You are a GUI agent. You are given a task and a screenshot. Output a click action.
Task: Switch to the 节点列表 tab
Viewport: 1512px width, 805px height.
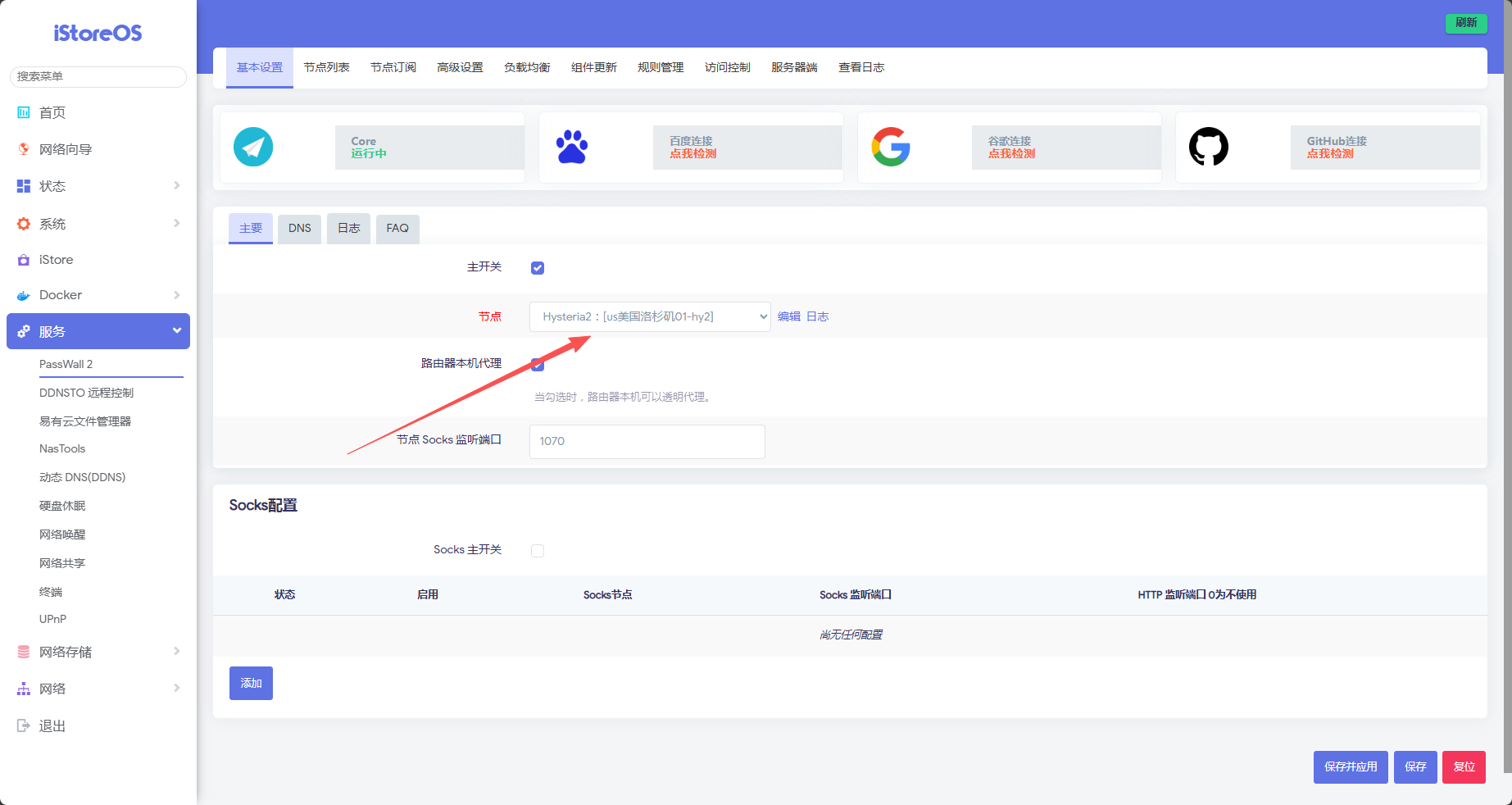pyautogui.click(x=327, y=67)
